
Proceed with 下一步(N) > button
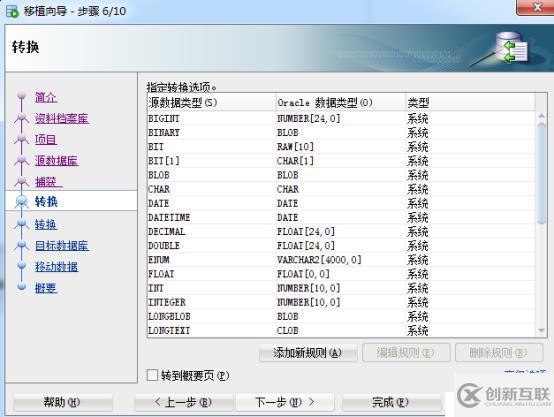pyautogui.click(x=285, y=402)
